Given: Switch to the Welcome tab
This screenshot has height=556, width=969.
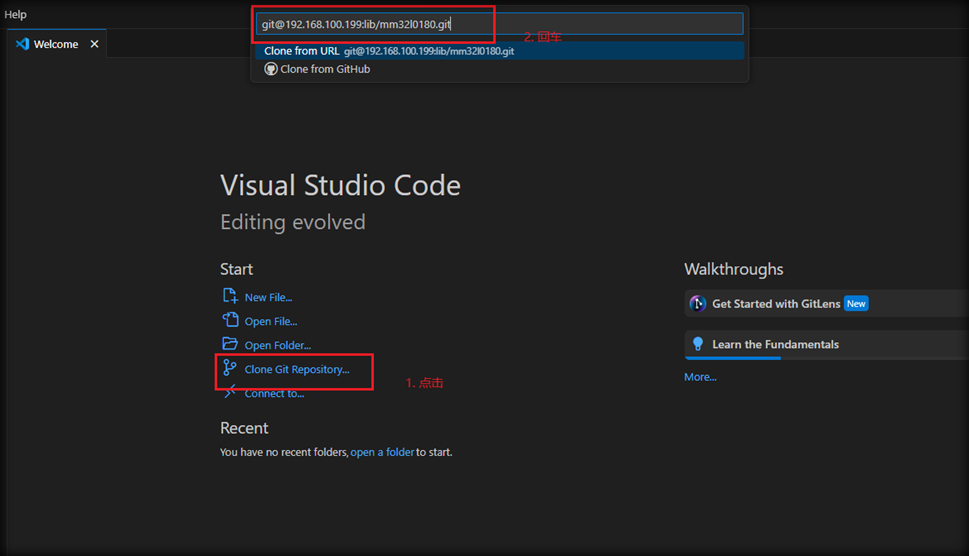Looking at the screenshot, I should pyautogui.click(x=55, y=44).
